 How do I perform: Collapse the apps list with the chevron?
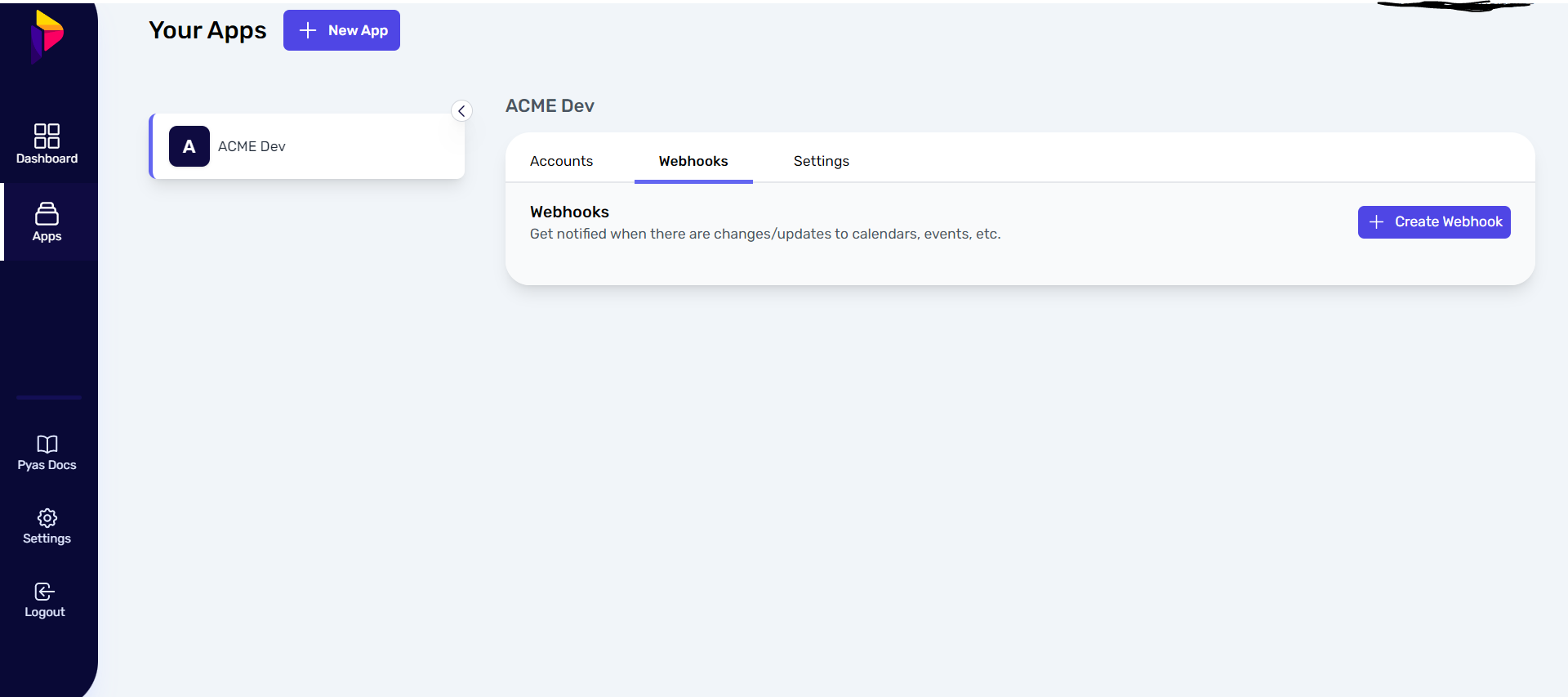tap(461, 111)
